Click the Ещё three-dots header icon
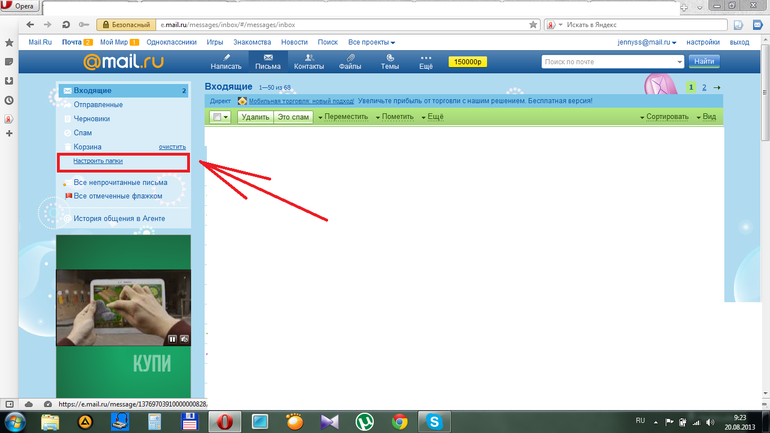This screenshot has width=770, height=433. (x=426, y=58)
